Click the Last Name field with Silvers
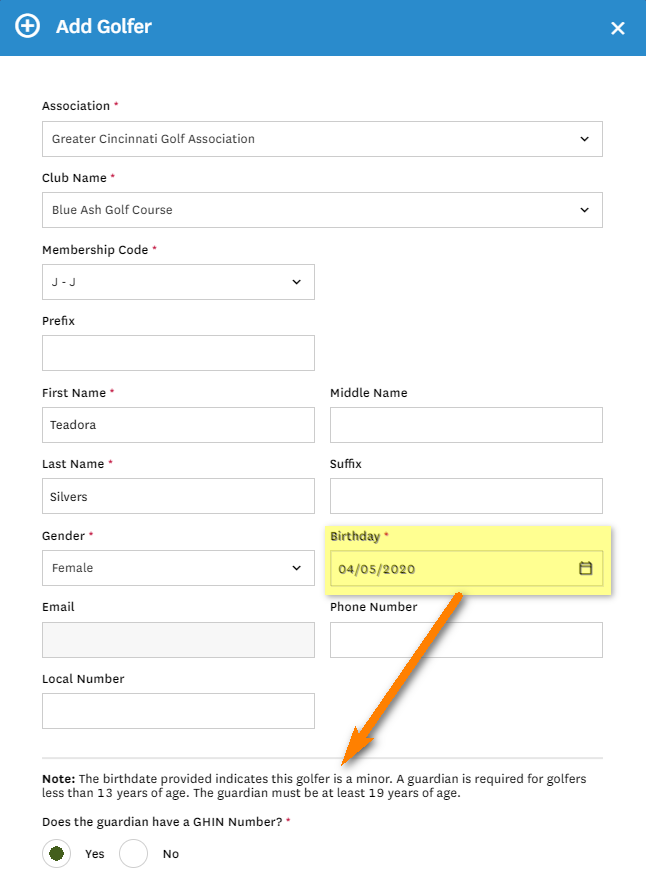 click(178, 496)
